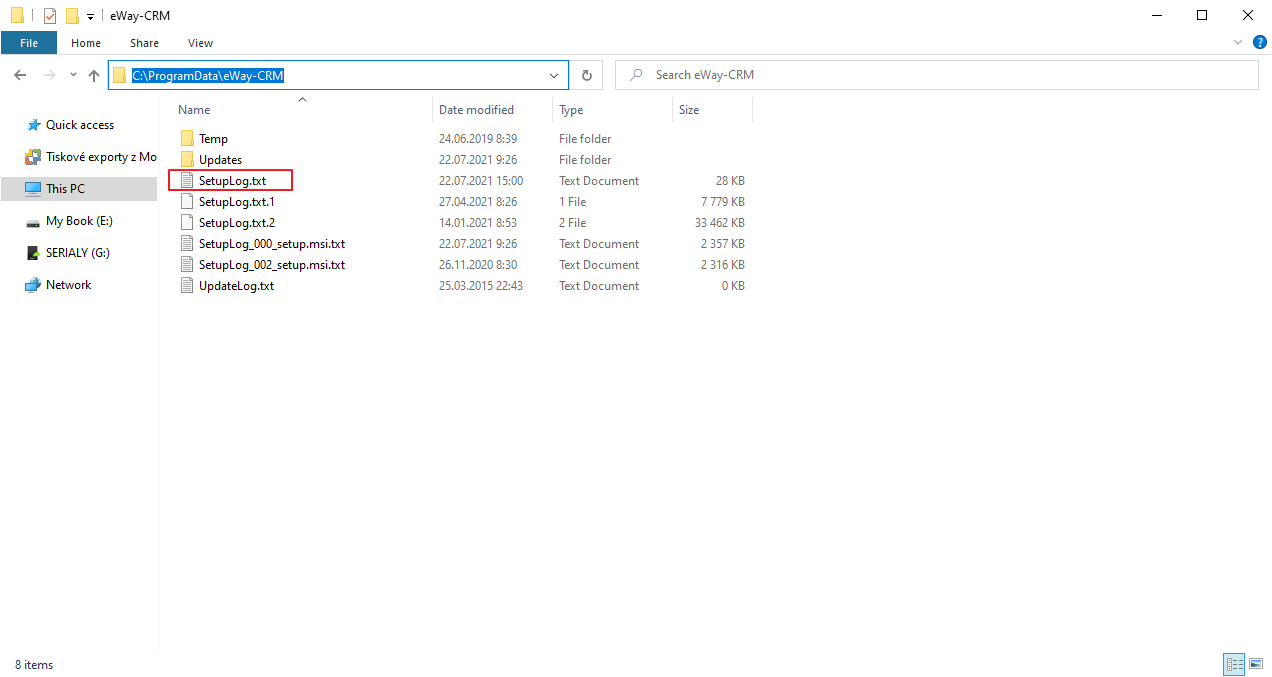
Task: Sort by the Size column header
Action: 689,110
